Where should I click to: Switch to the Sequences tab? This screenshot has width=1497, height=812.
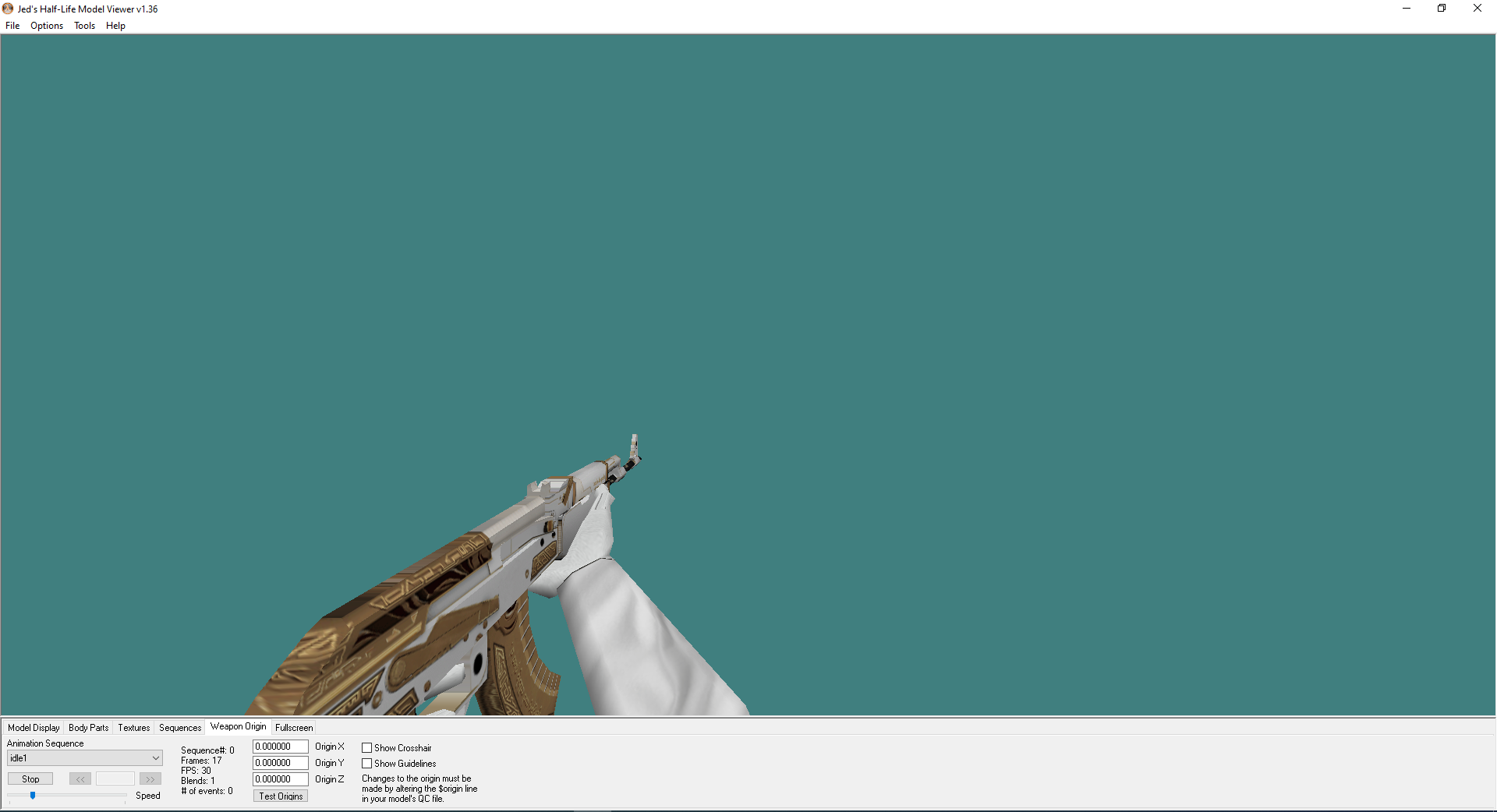point(180,728)
